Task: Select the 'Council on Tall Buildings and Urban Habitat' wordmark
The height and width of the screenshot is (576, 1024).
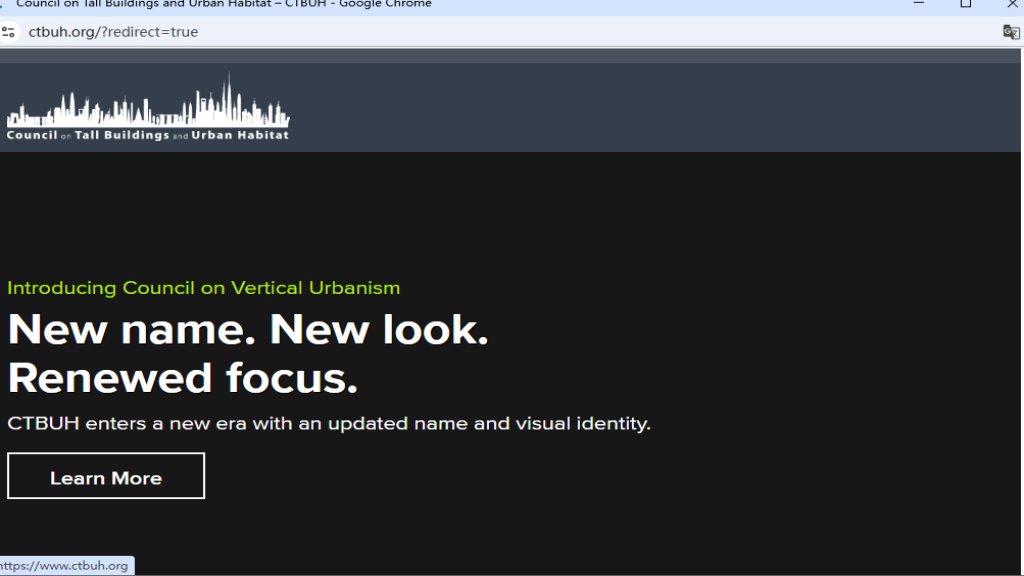Action: (x=148, y=134)
